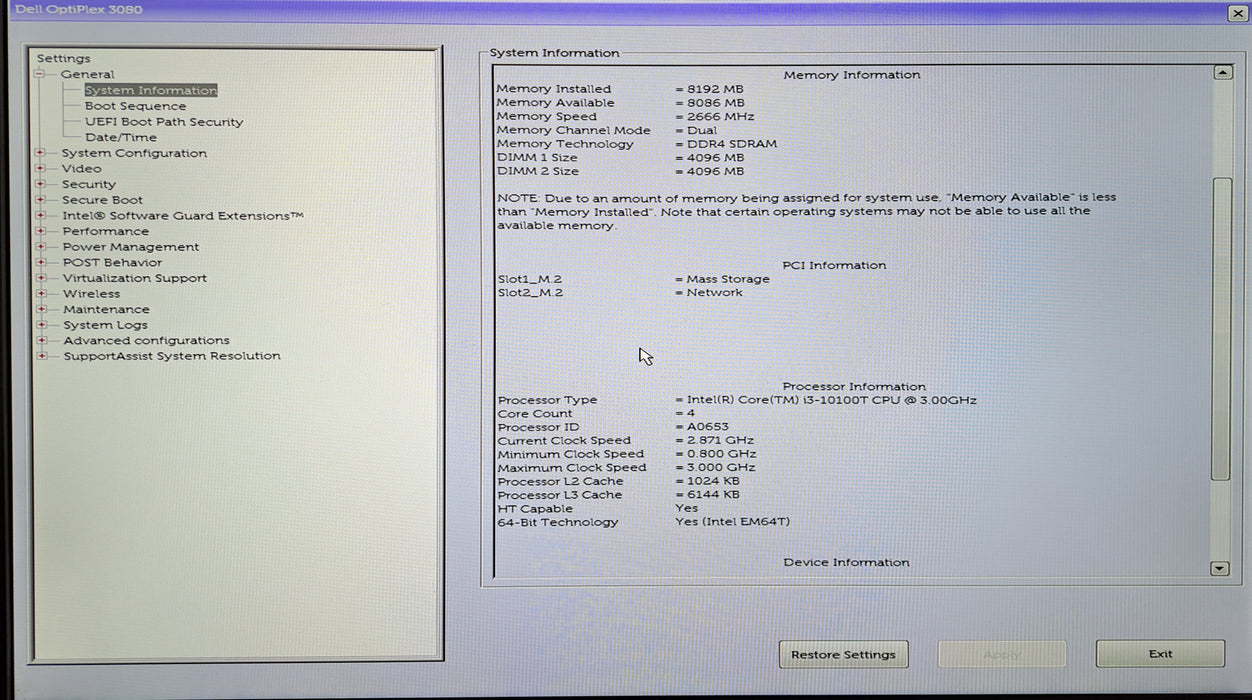The image size is (1252, 700).
Task: Click the Processor L3 Cache 6144 KB
Action: (707, 495)
